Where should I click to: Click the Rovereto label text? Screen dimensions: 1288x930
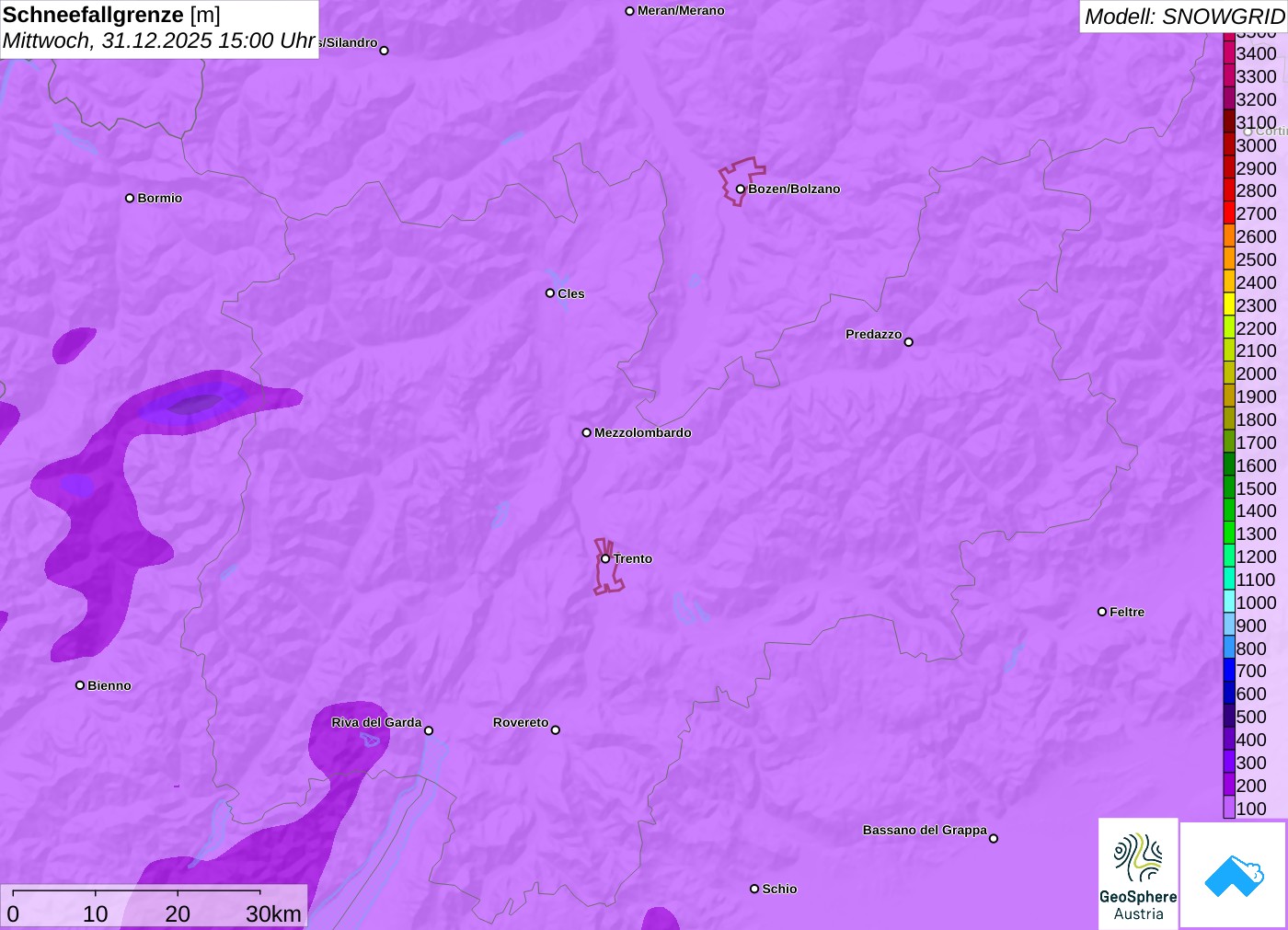(x=521, y=722)
